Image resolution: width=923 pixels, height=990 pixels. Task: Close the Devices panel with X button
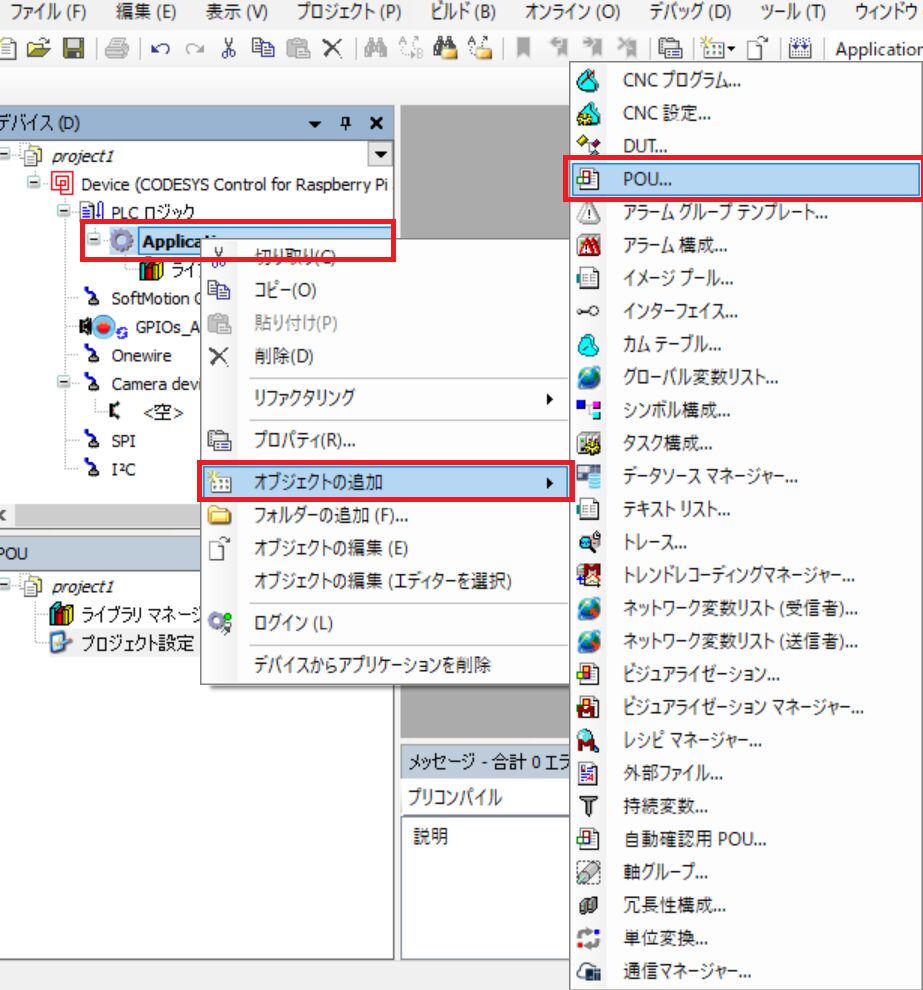376,123
